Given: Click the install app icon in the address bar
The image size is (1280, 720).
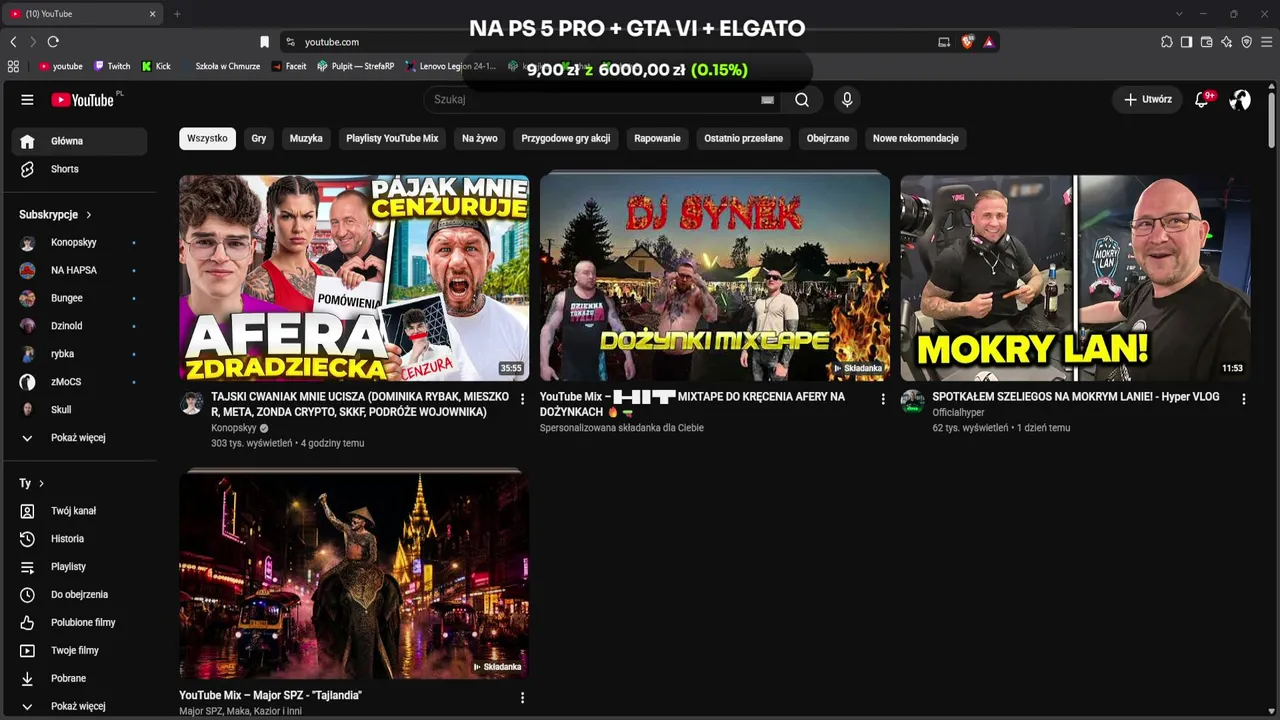Looking at the screenshot, I should point(944,42).
